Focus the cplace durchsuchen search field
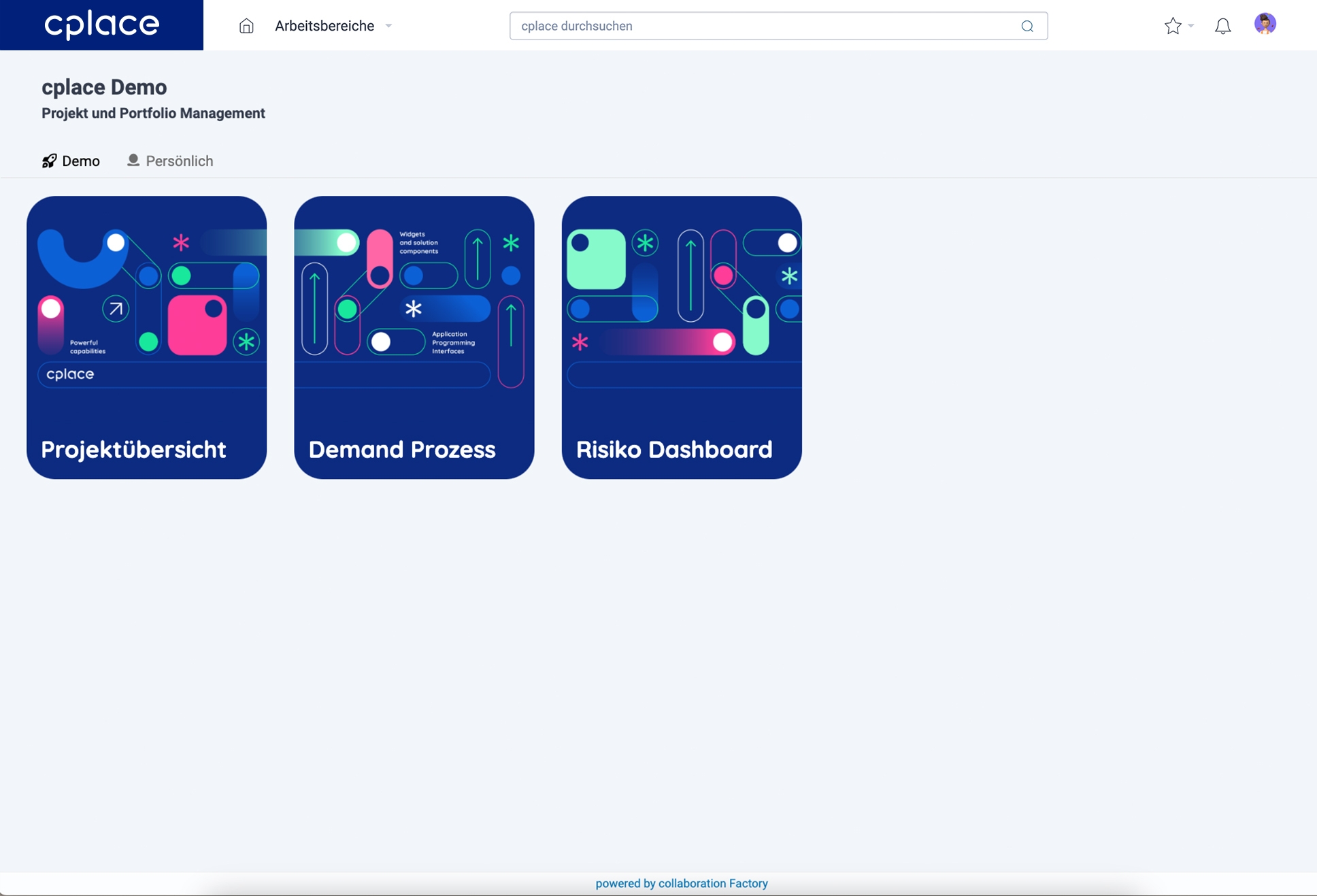 (762, 26)
